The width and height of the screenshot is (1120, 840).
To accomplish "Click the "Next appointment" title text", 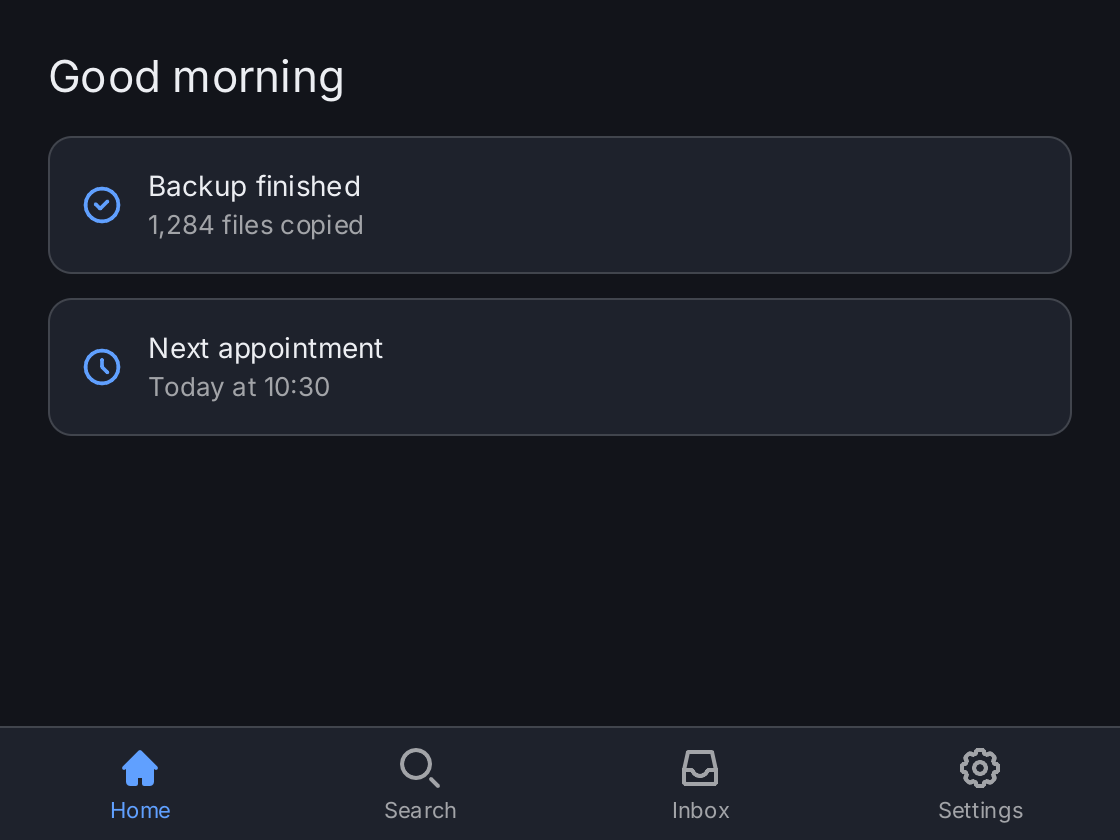I will click(266, 349).
